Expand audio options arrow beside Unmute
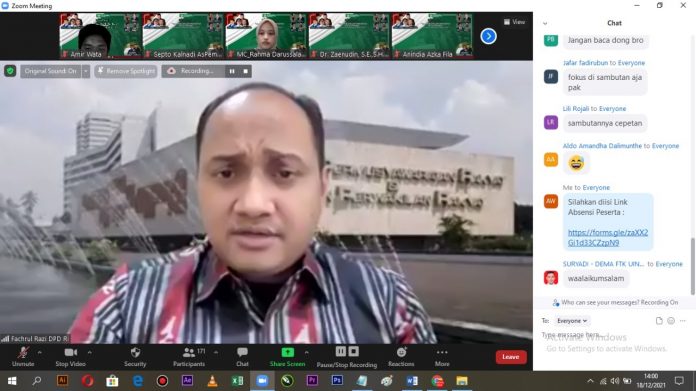The height and width of the screenshot is (391, 696). [40, 352]
